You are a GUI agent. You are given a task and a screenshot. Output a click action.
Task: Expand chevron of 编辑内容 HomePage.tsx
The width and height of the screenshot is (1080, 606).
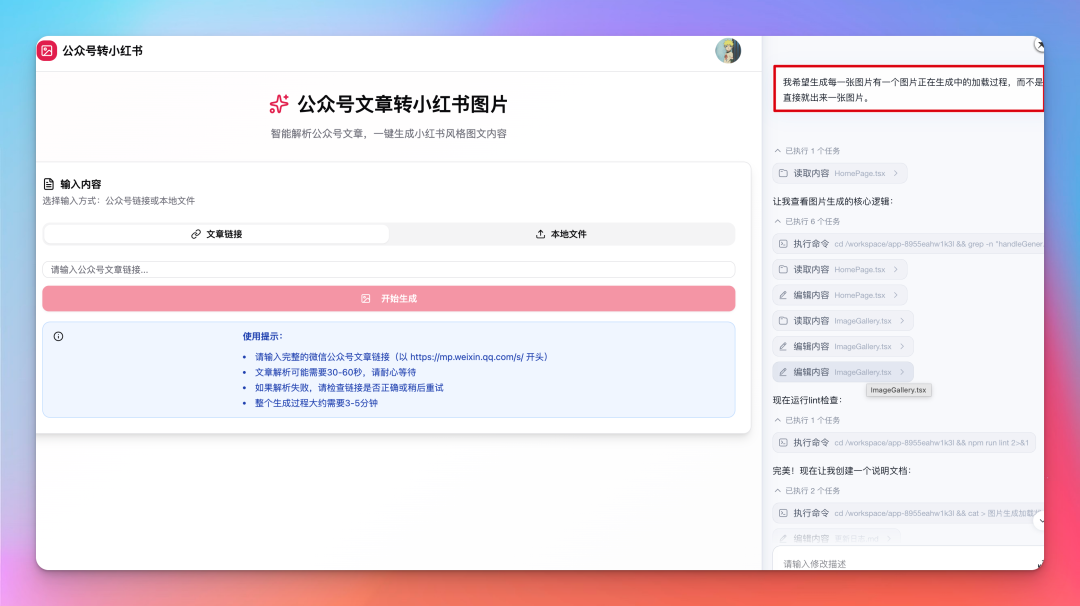895,295
